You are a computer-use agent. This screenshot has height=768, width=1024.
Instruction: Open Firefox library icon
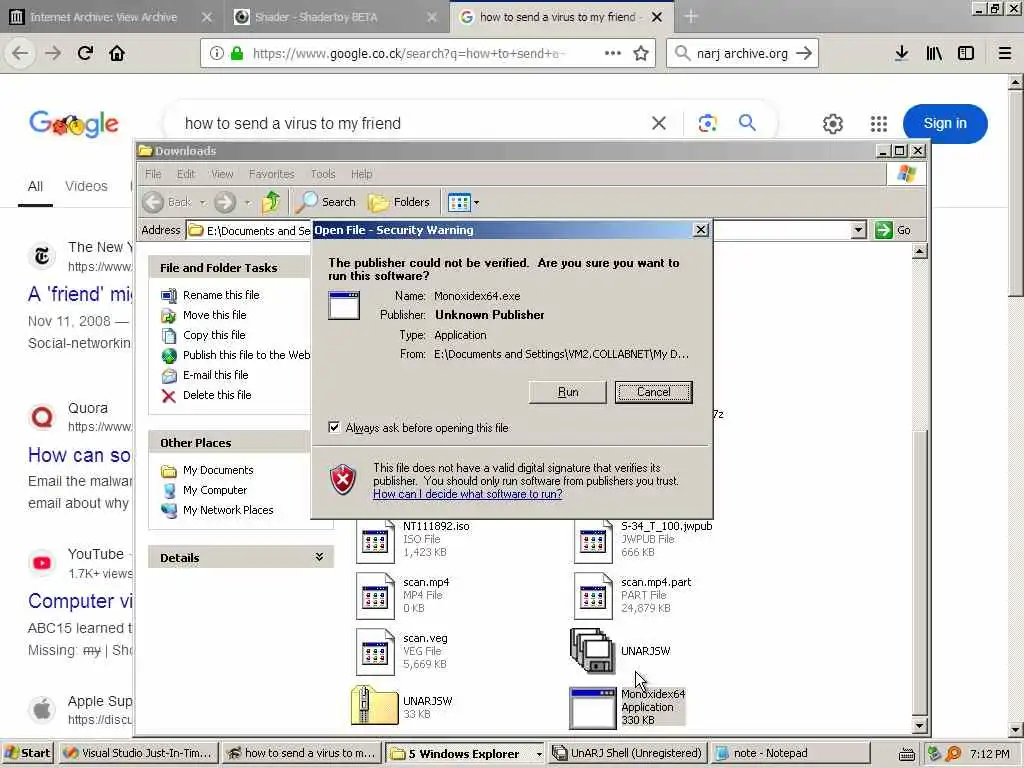pyautogui.click(x=934, y=54)
